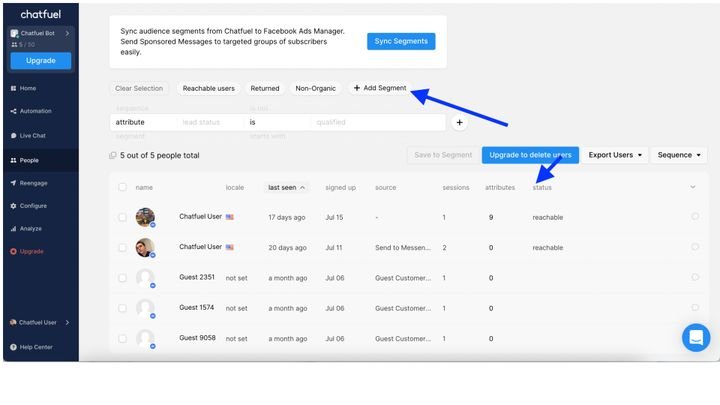Select the Returned segment
The image size is (720, 405).
(264, 88)
